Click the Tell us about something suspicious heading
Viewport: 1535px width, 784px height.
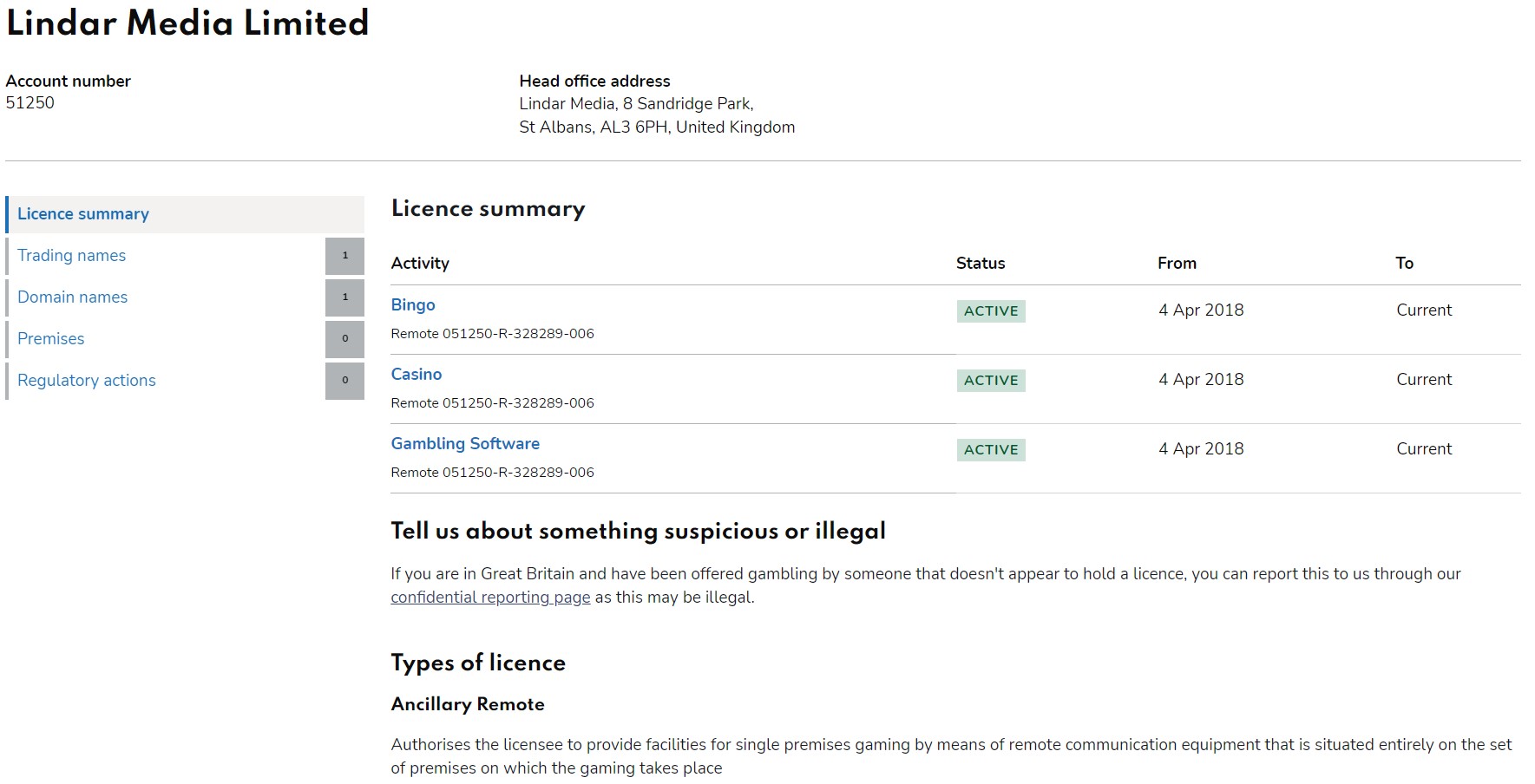tap(638, 531)
